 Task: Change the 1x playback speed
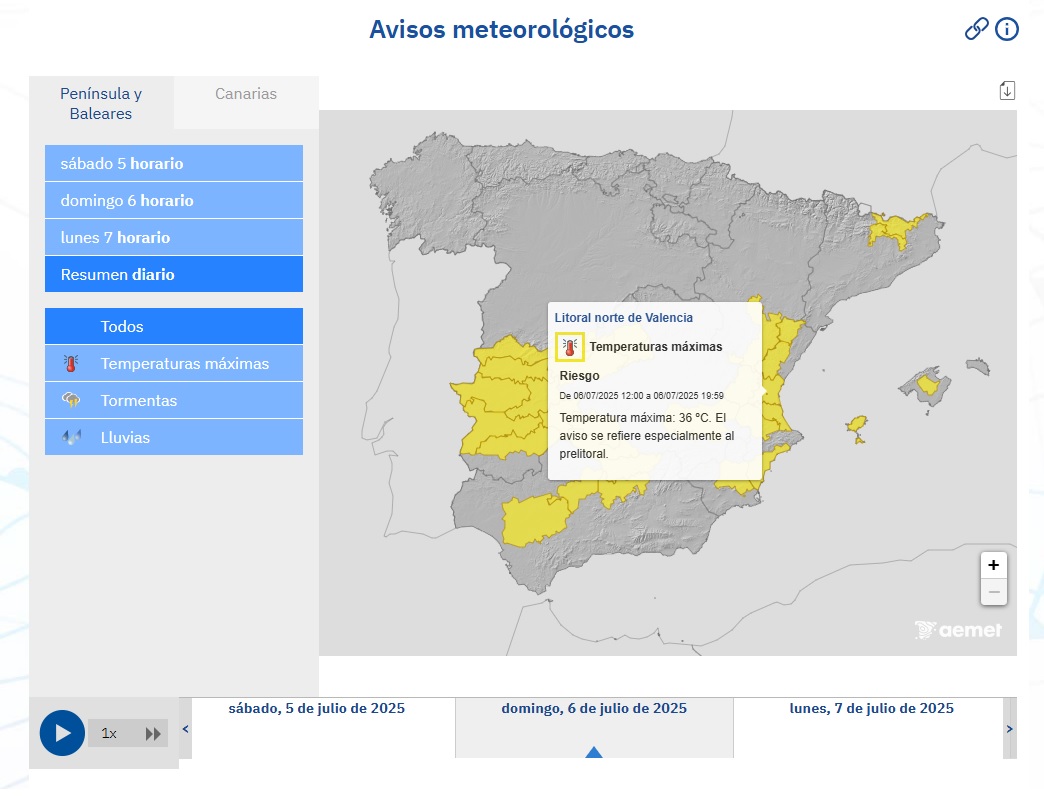pos(109,733)
